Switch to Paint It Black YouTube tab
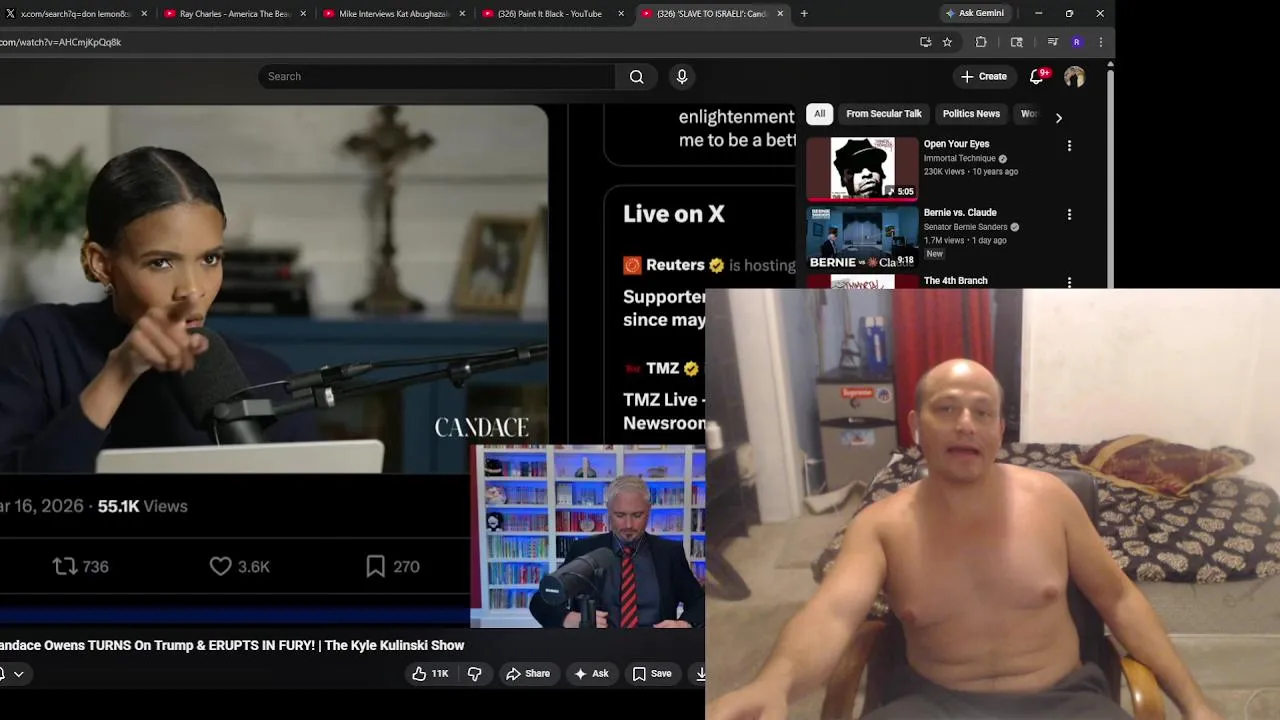 click(x=552, y=14)
